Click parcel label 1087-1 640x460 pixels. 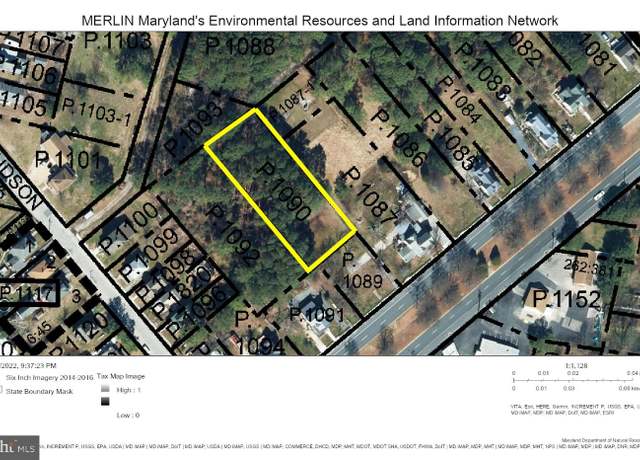tap(297, 99)
